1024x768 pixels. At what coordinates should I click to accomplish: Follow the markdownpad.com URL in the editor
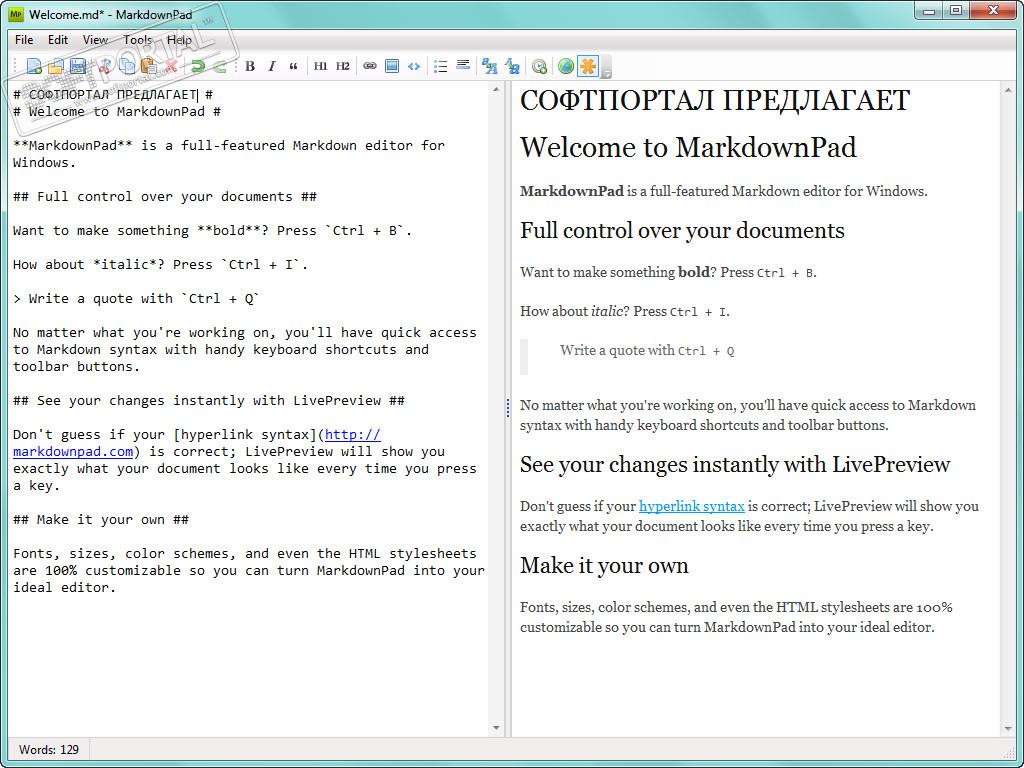[x=73, y=451]
